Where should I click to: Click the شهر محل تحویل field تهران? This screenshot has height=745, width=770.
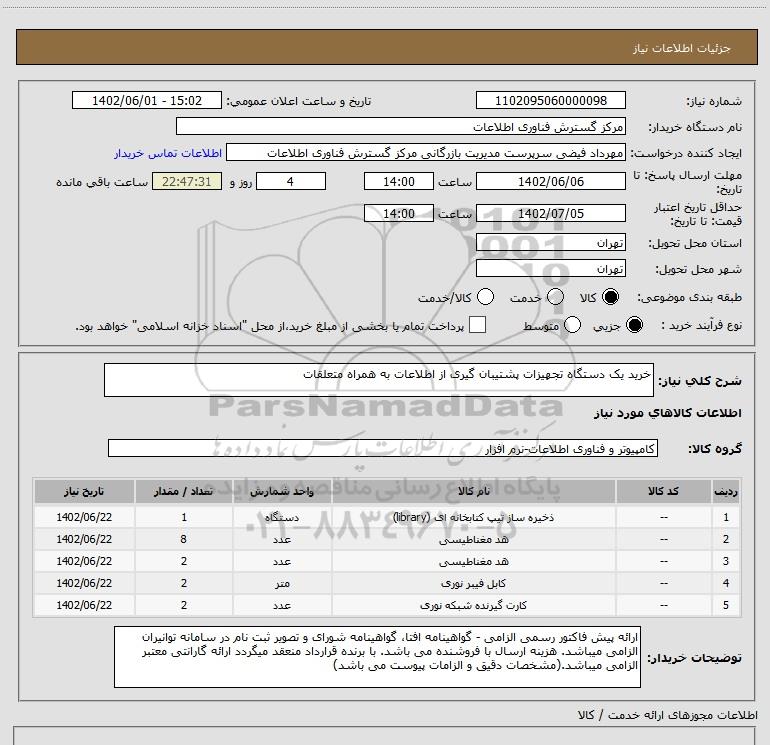[550, 269]
